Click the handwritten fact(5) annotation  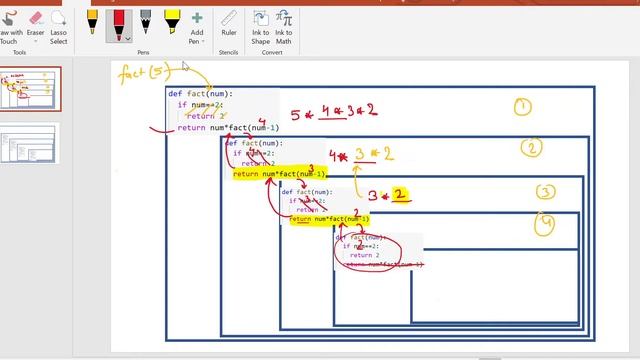pos(144,74)
